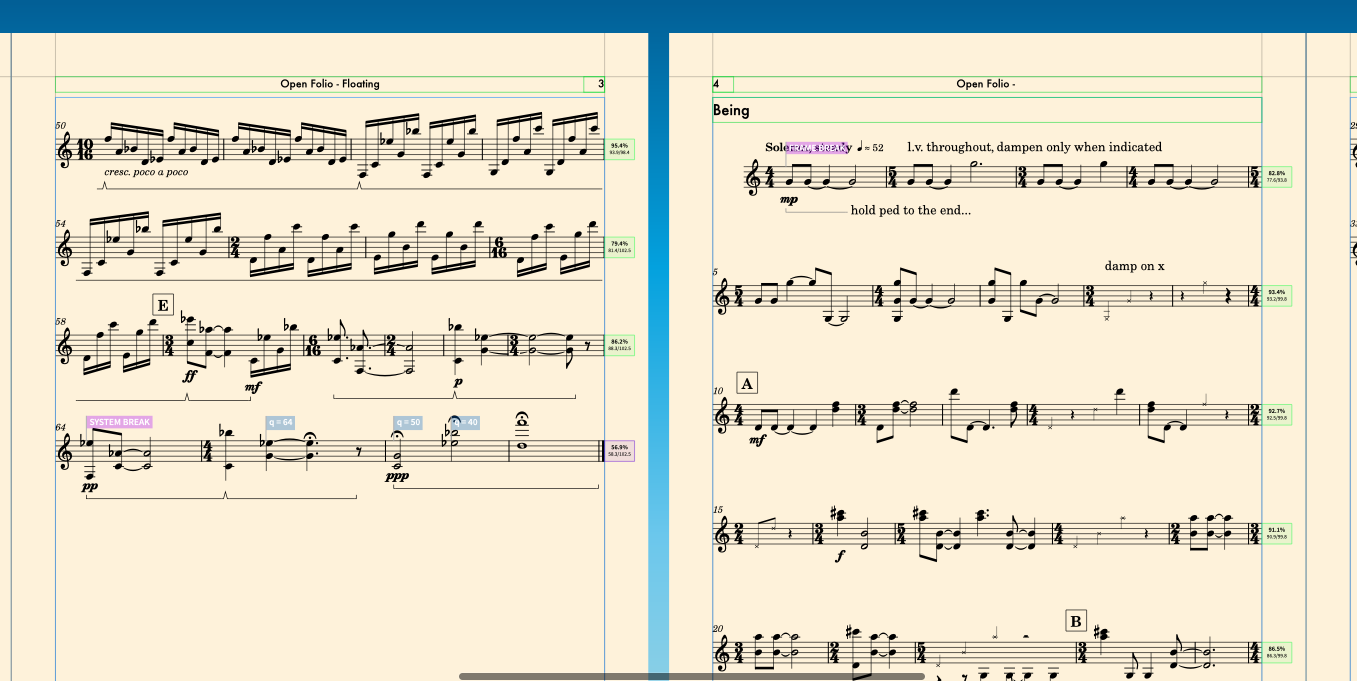The width and height of the screenshot is (1357, 681).
Task: Click bar number 15 on page 4
Action: tap(717, 510)
